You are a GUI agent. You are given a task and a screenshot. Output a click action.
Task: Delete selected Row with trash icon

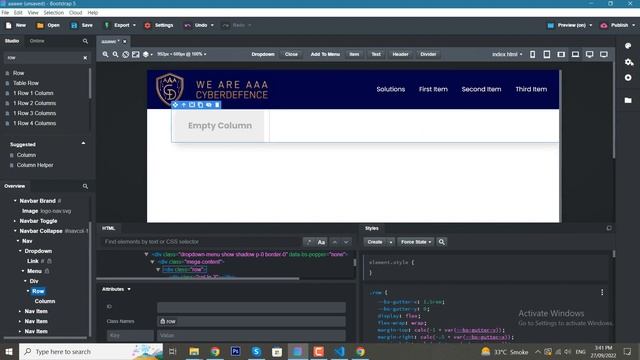[217, 105]
